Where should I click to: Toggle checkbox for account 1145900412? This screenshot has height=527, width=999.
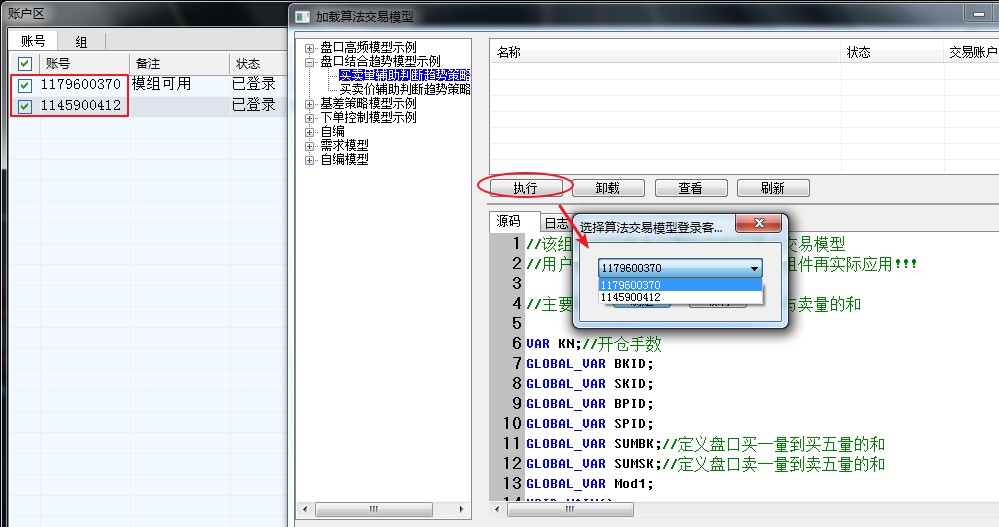tap(25, 106)
